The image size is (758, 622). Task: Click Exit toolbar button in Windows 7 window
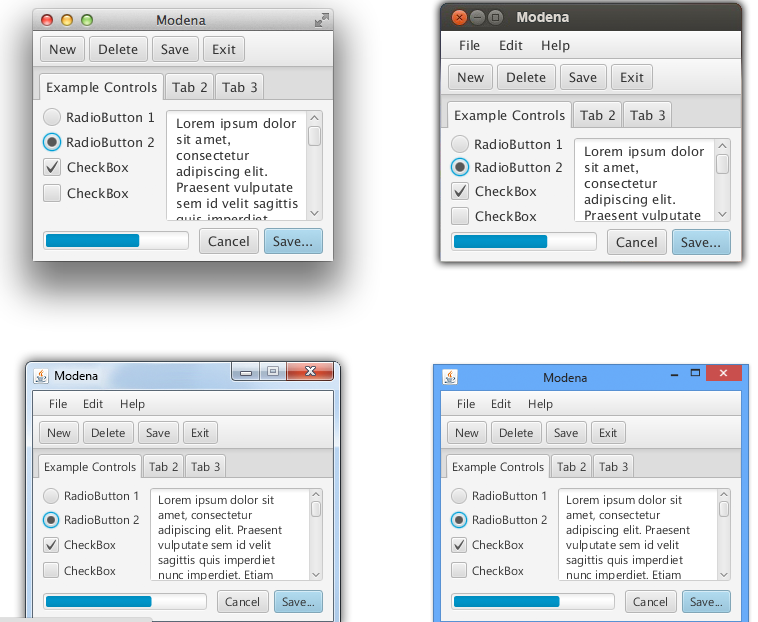point(200,433)
